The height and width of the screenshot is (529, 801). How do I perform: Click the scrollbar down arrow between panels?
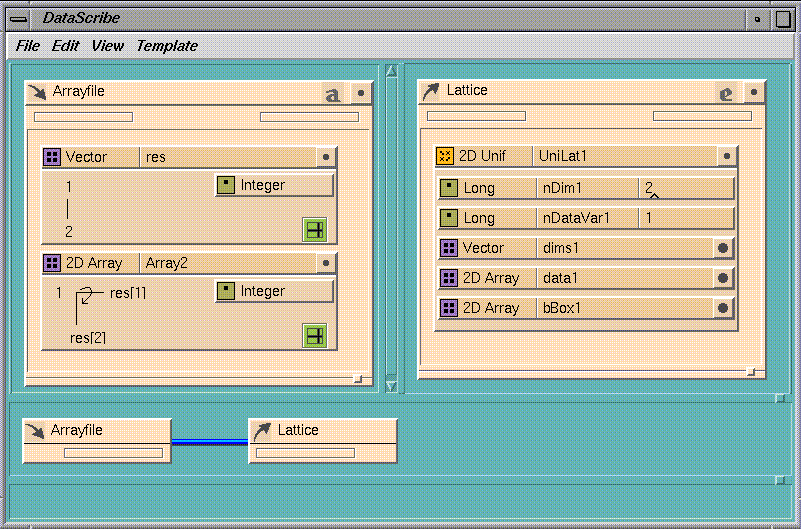pos(391,385)
